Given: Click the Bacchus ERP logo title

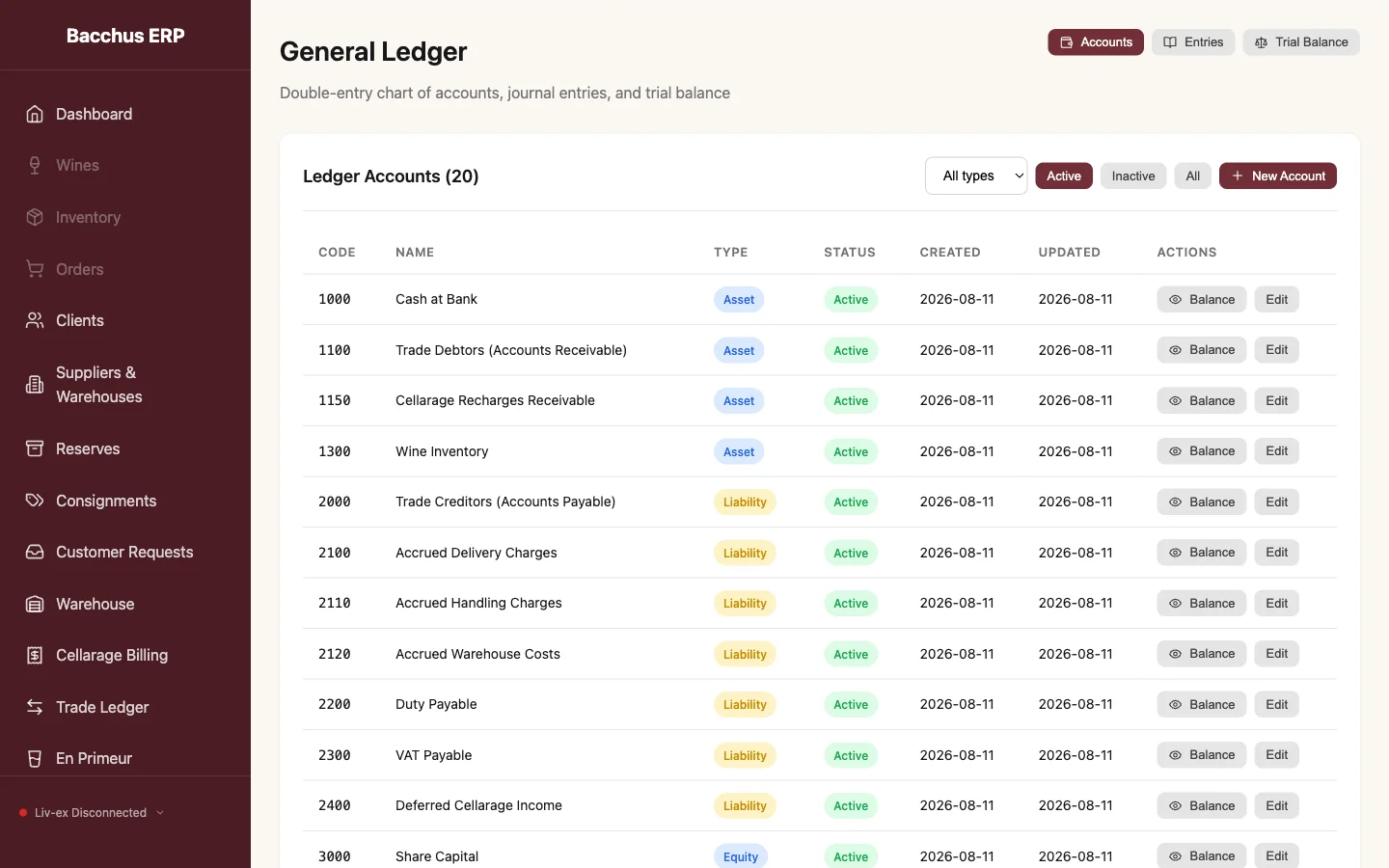Looking at the screenshot, I should coord(125,36).
